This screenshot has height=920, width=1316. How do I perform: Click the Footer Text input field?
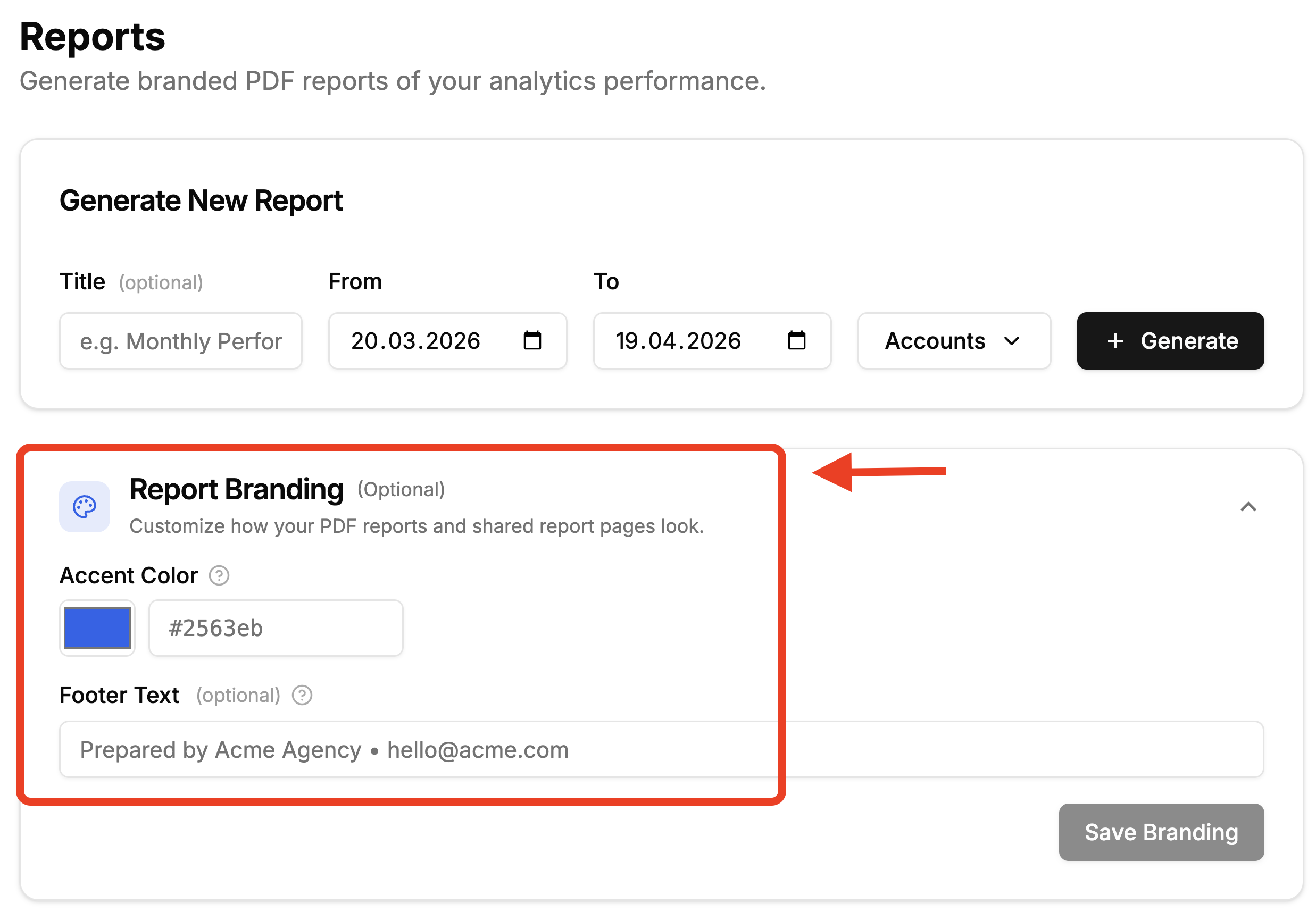[x=661, y=749]
